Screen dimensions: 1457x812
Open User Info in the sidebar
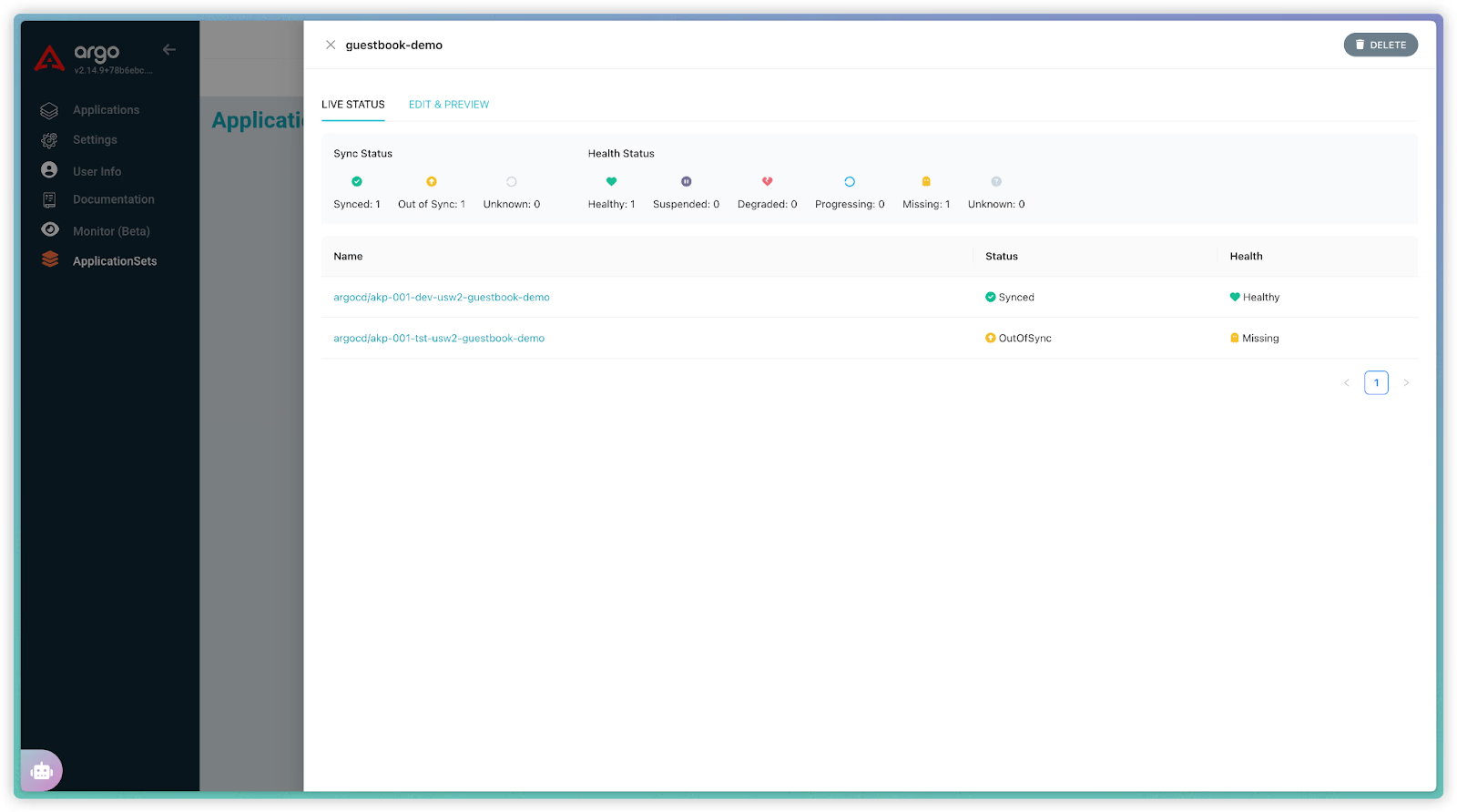[x=97, y=171]
